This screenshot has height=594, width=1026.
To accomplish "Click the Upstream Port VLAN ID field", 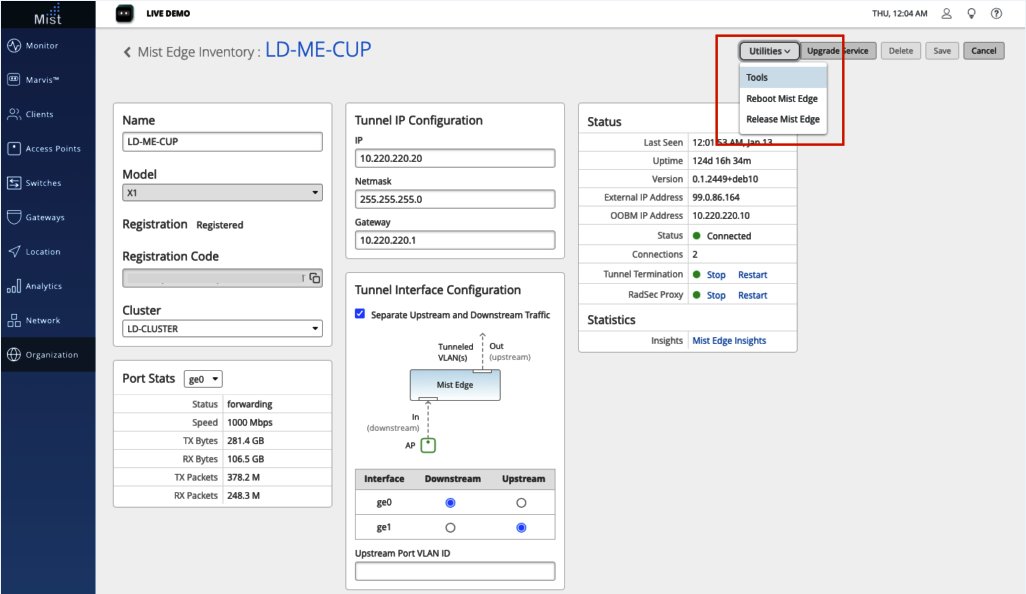I will 454,571.
